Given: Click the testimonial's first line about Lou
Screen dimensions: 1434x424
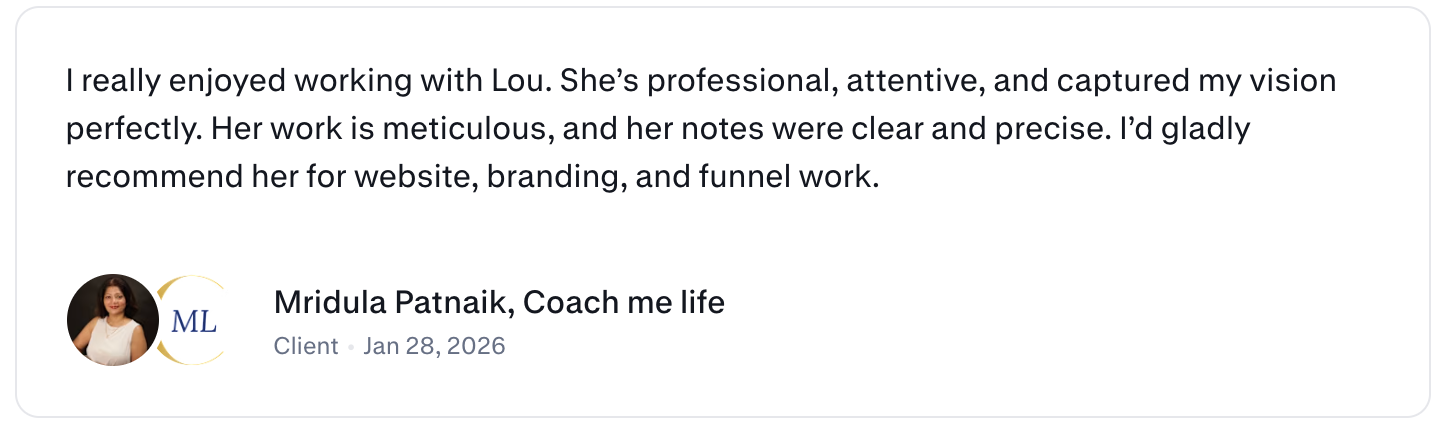Looking at the screenshot, I should coord(701,81).
